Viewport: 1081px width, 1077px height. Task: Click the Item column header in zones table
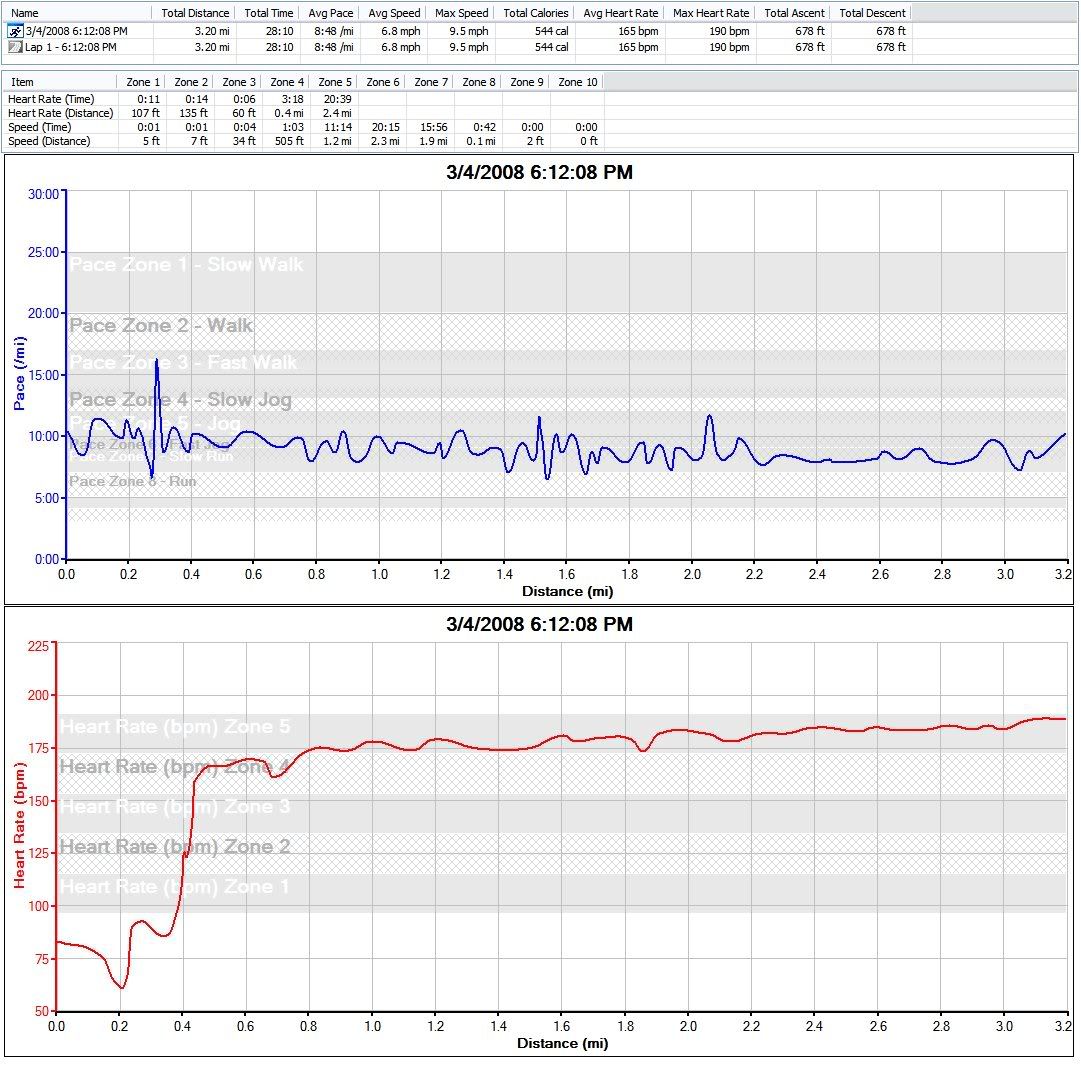(22, 82)
